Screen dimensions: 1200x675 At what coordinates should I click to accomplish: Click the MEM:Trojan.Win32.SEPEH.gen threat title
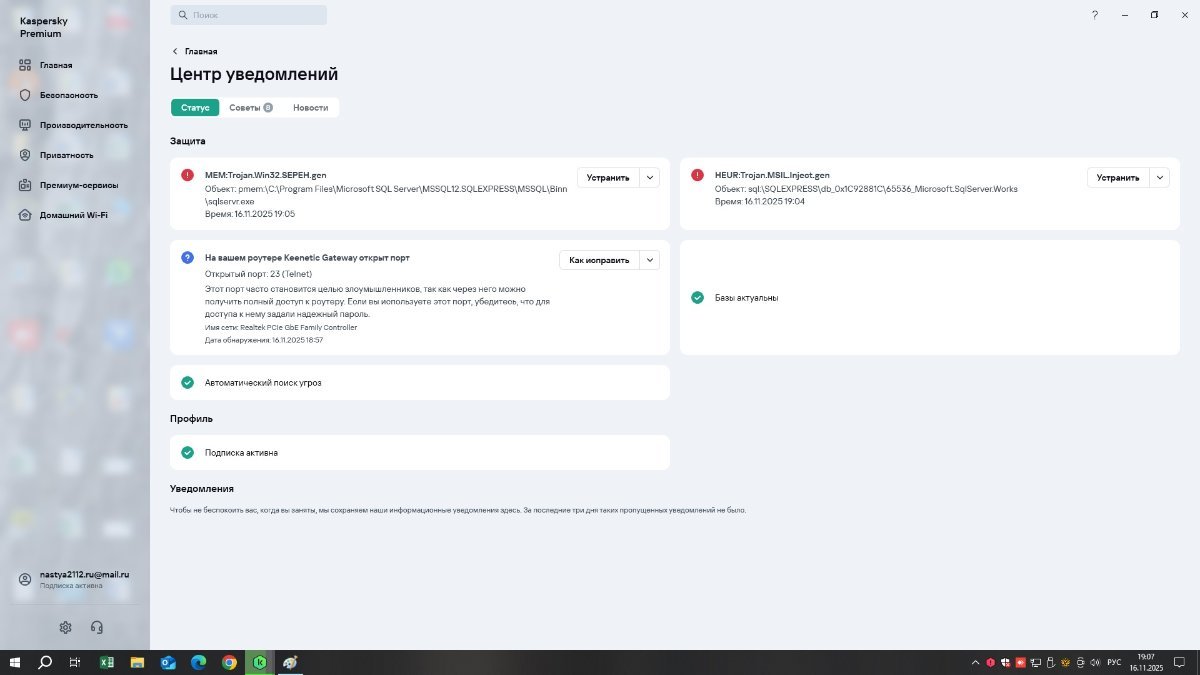(x=266, y=174)
